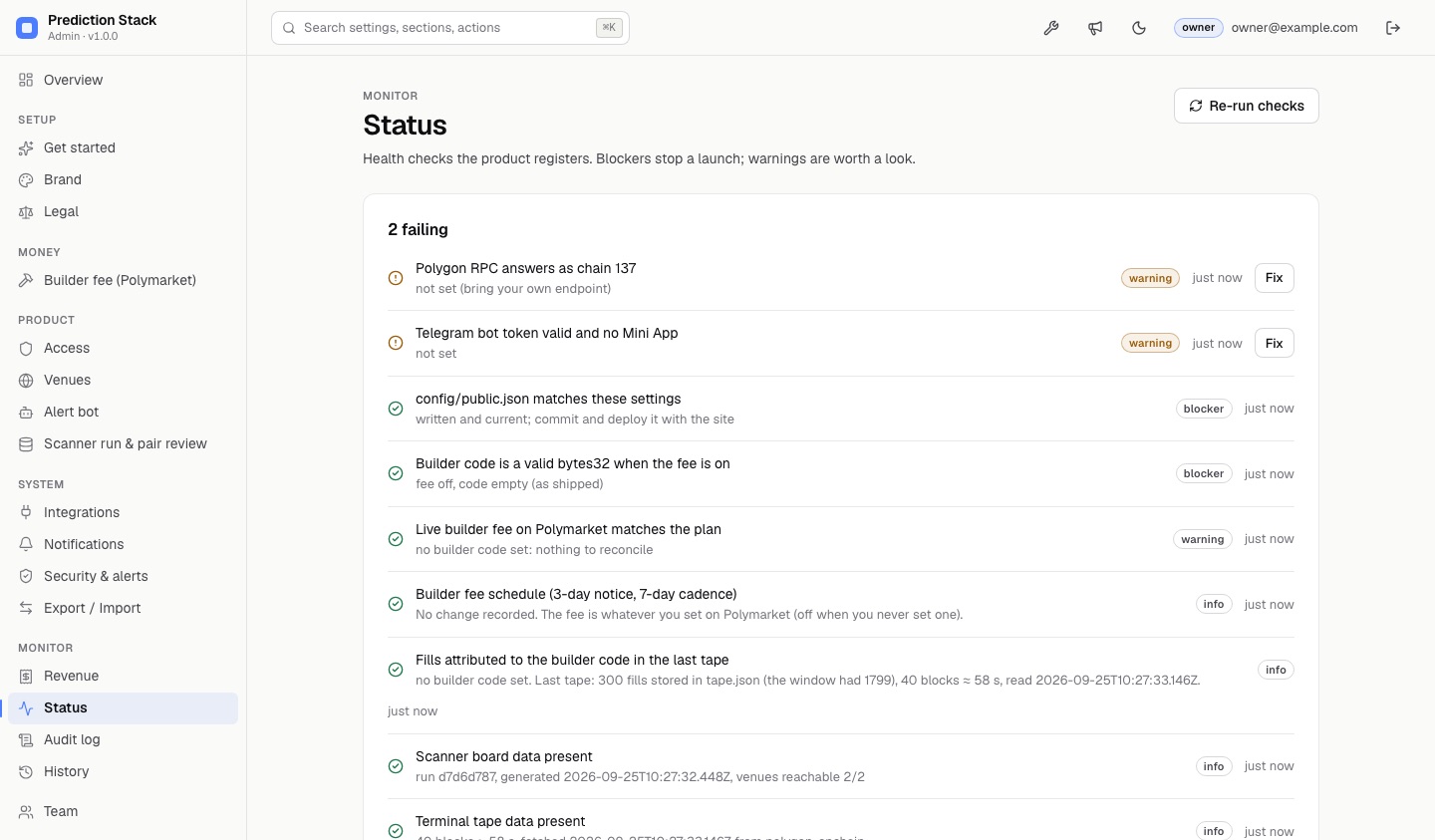Image resolution: width=1435 pixels, height=840 pixels.
Task: Click the Prediction Stack logo icon
Action: [x=27, y=28]
